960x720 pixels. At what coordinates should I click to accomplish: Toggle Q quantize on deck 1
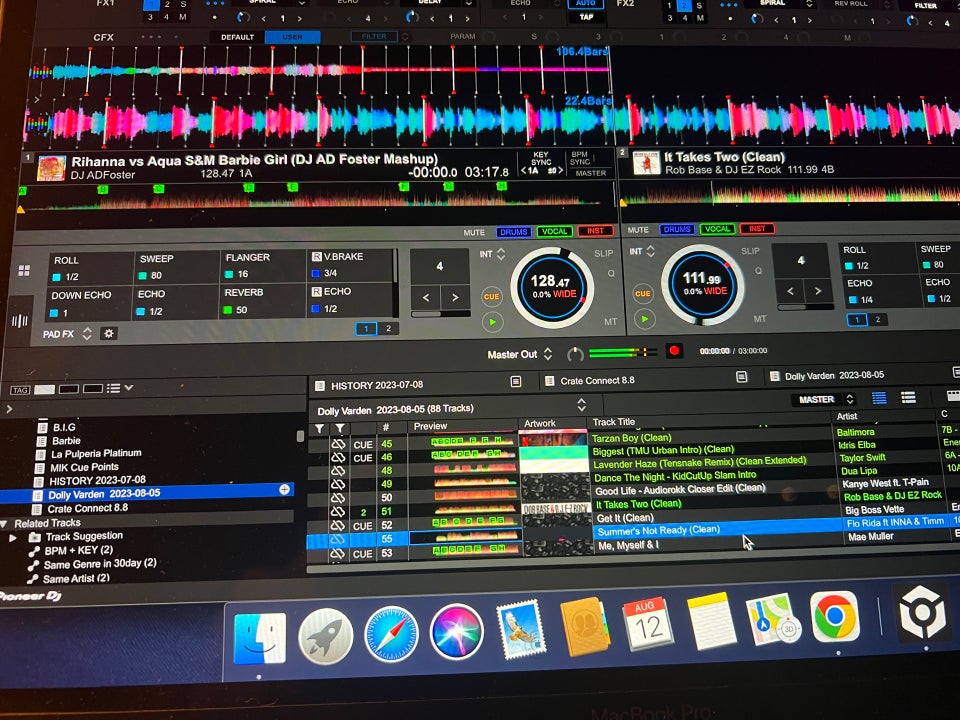[x=610, y=274]
